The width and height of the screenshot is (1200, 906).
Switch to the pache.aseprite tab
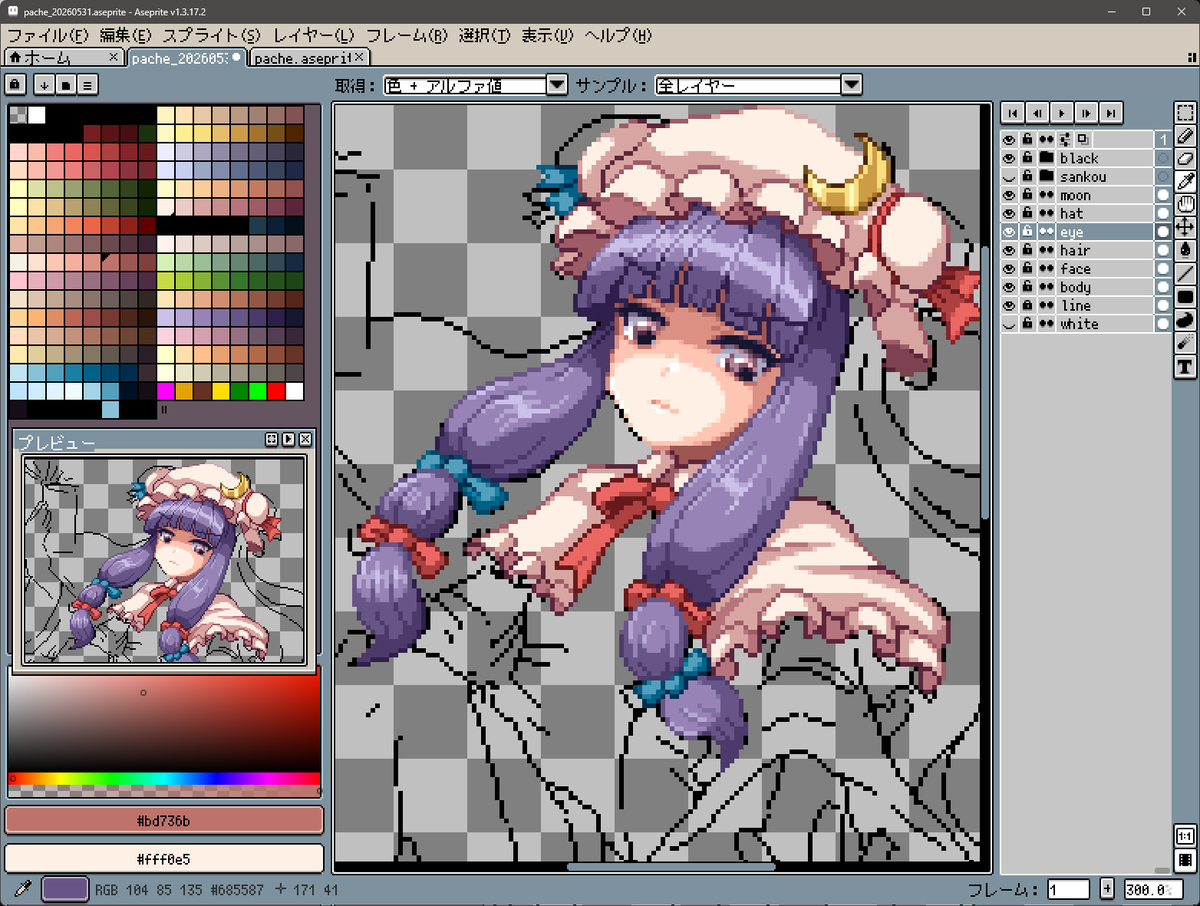point(310,57)
